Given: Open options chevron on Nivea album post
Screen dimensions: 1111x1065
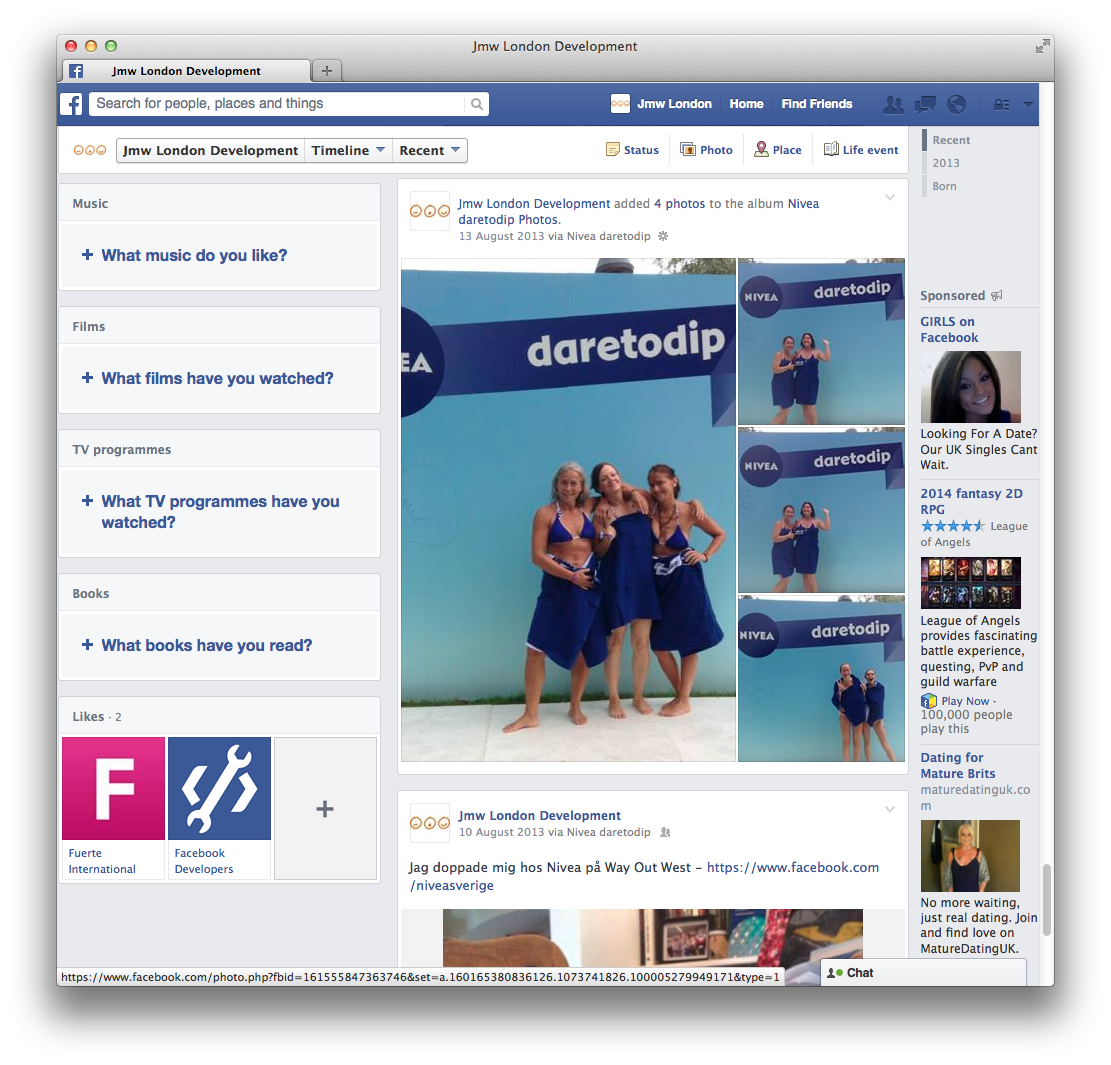Looking at the screenshot, I should (889, 198).
